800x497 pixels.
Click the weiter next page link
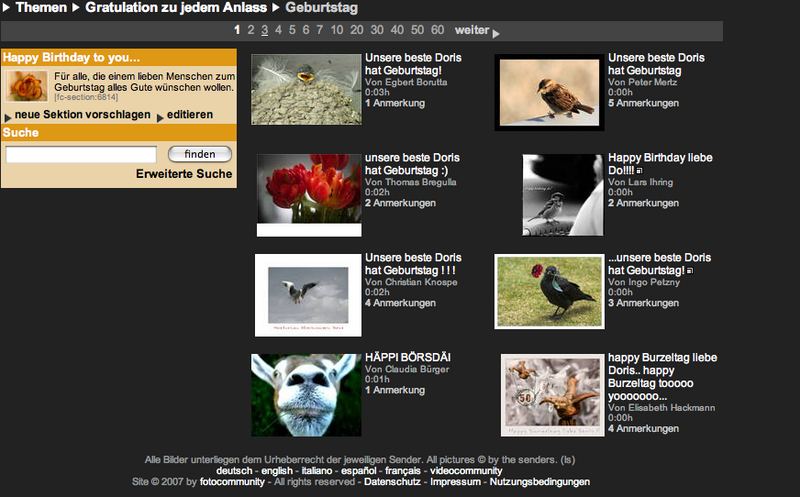tap(471, 30)
